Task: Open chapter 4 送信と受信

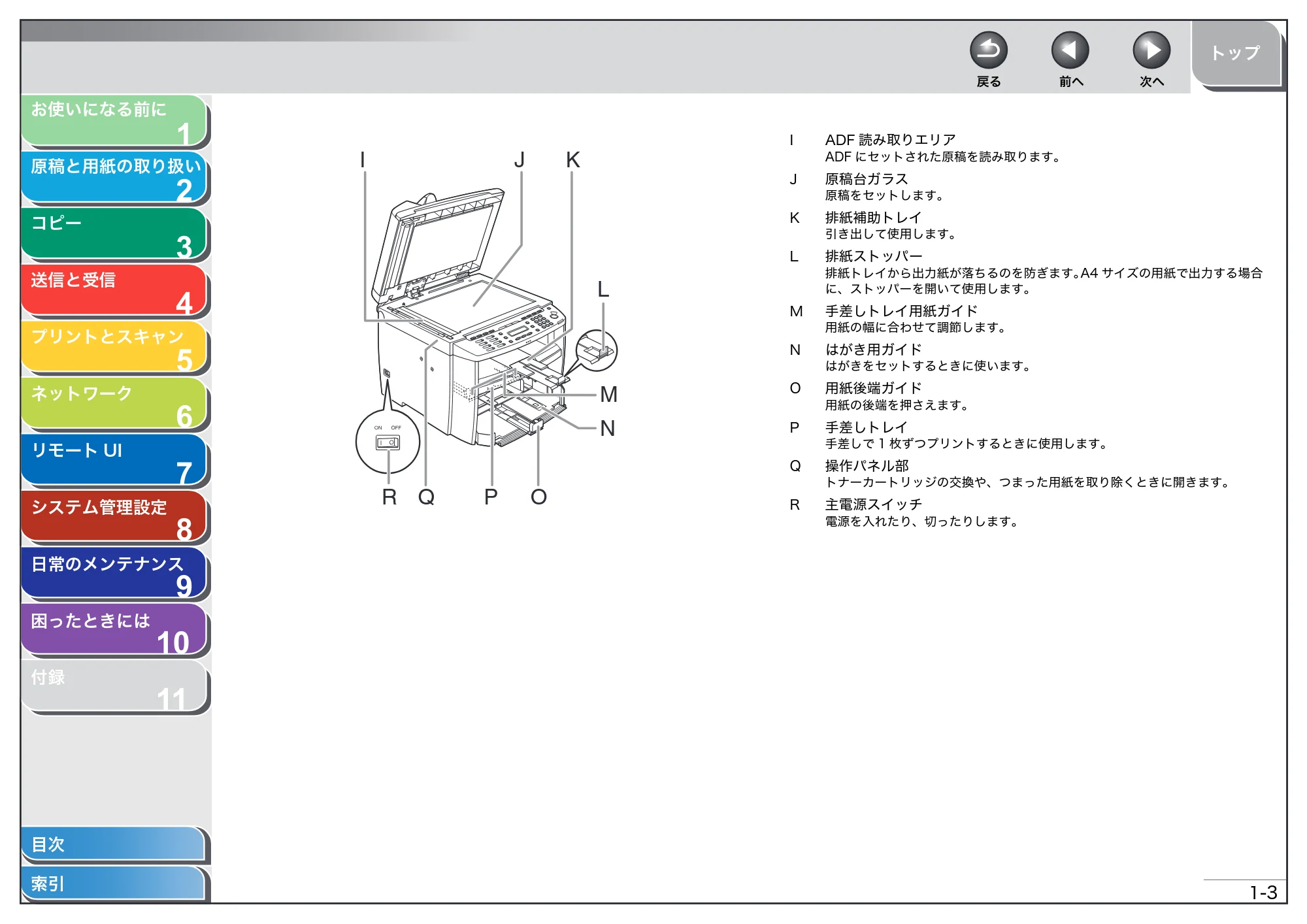Action: (114, 291)
